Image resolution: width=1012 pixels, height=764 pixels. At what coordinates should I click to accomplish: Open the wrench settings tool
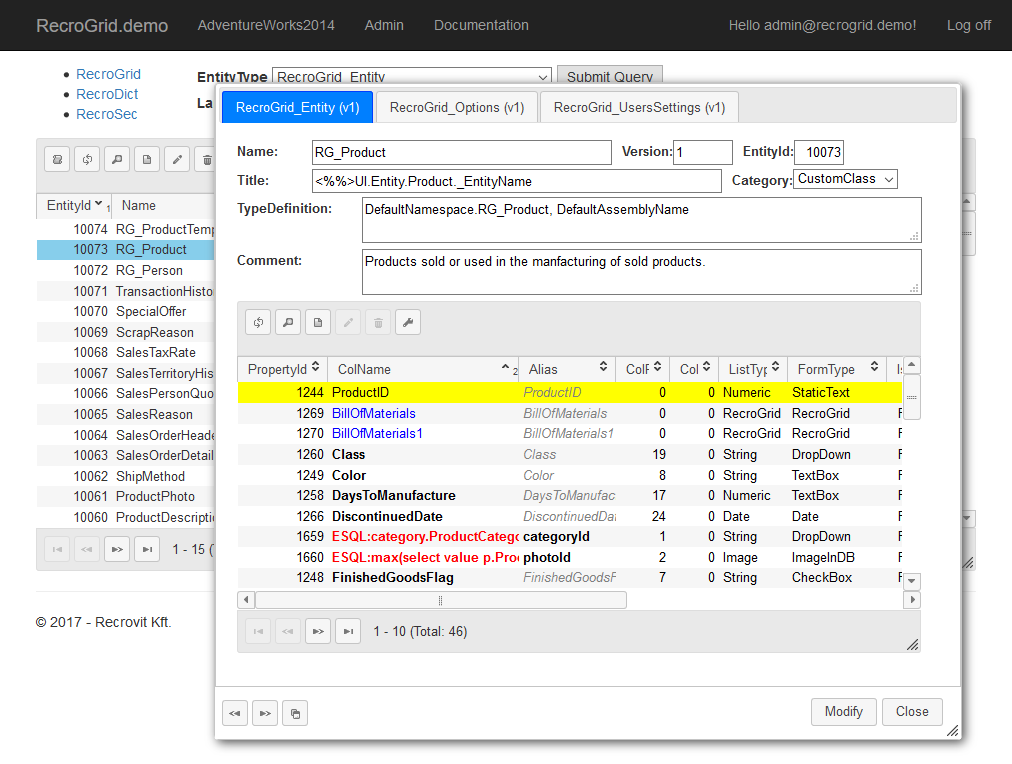pos(408,322)
